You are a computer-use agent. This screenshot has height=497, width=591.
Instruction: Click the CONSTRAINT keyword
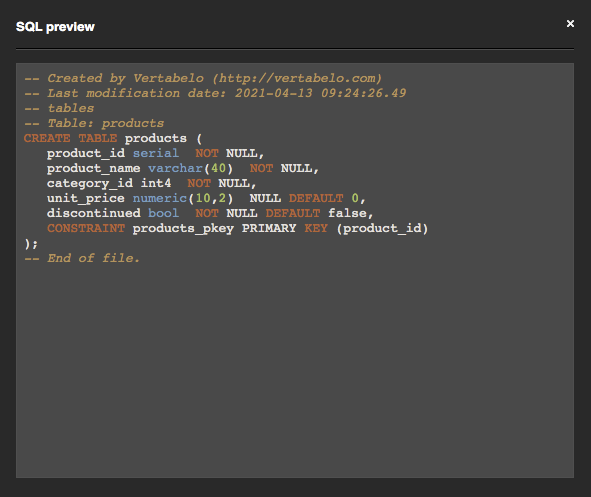click(86, 228)
